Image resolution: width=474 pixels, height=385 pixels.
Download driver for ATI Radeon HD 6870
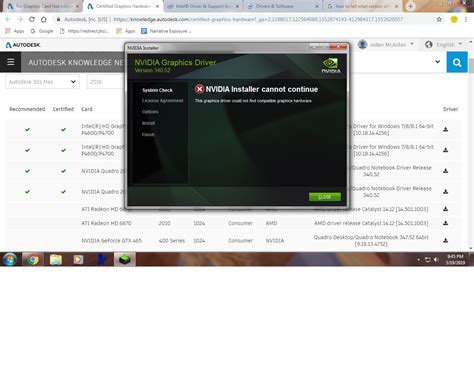[445, 223]
